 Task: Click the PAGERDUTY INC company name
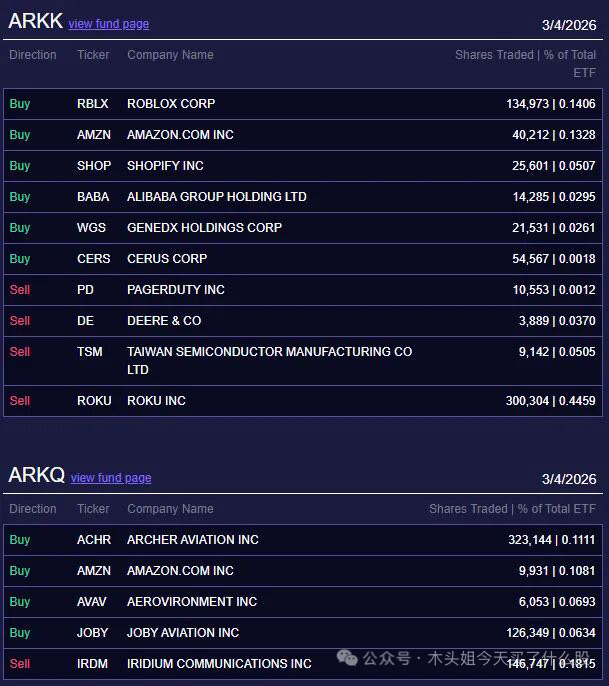pyautogui.click(x=176, y=290)
